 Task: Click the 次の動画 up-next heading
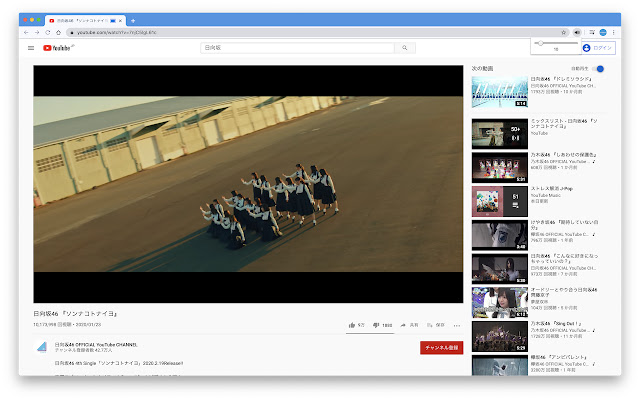[482, 69]
